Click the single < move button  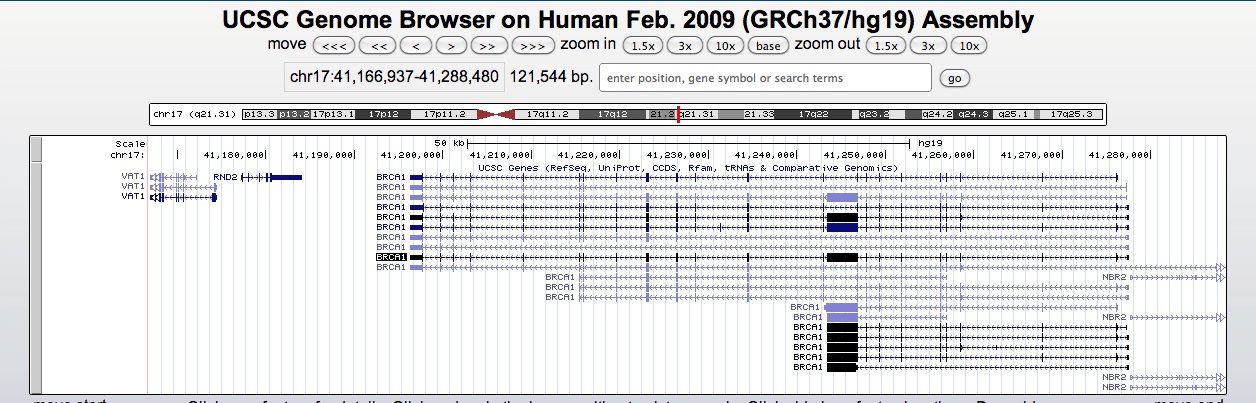[x=415, y=46]
